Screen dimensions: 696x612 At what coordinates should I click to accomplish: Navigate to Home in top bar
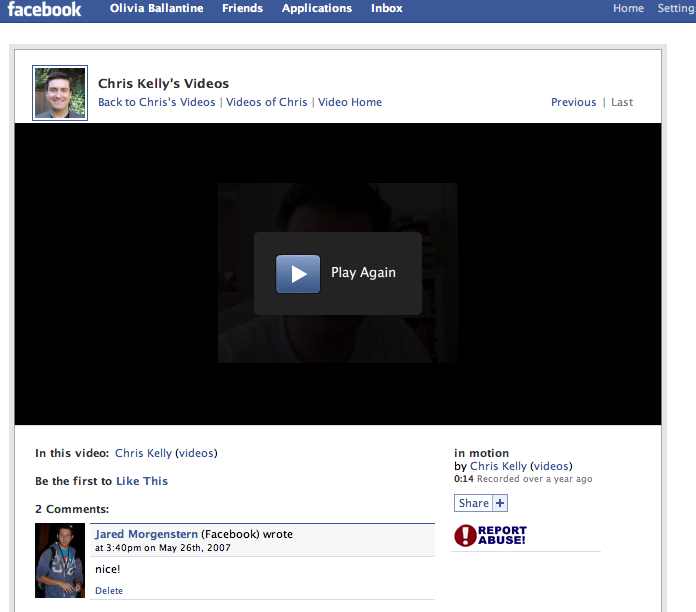point(628,8)
